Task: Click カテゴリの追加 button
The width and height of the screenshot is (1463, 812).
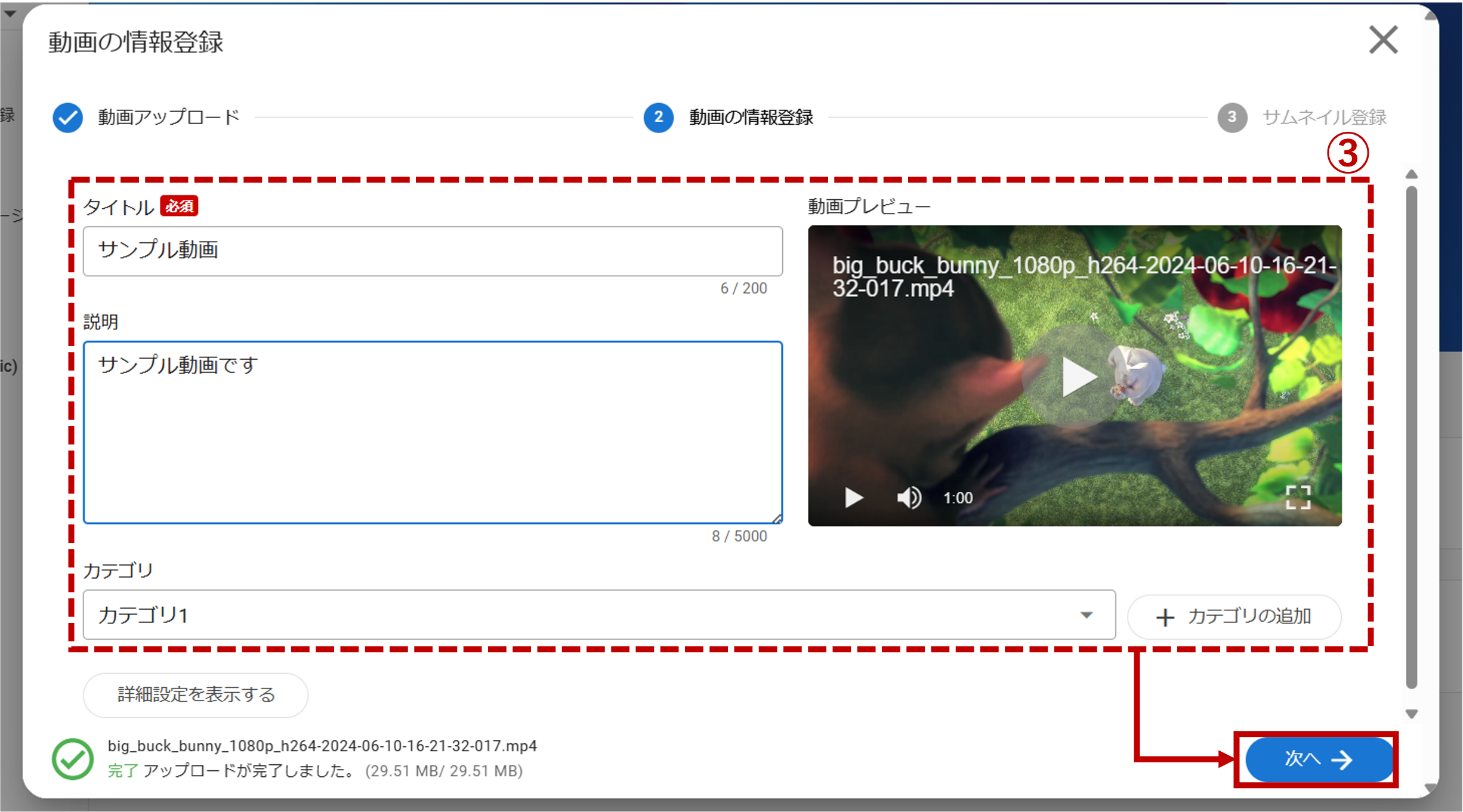Action: point(1234,616)
